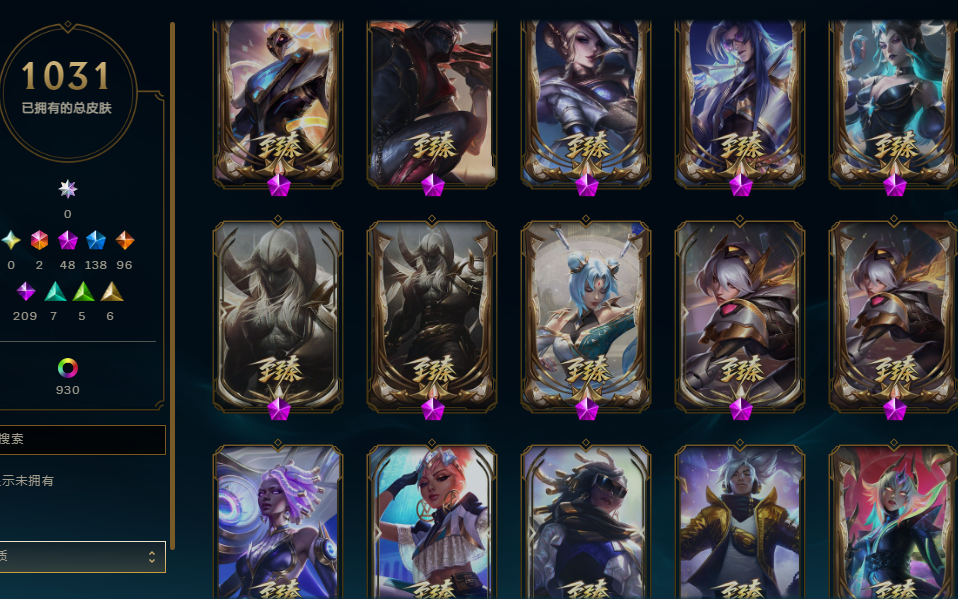Screen dimensions: 958x599
Task: Open the 品质 sort dropdown
Action: [x=82, y=557]
